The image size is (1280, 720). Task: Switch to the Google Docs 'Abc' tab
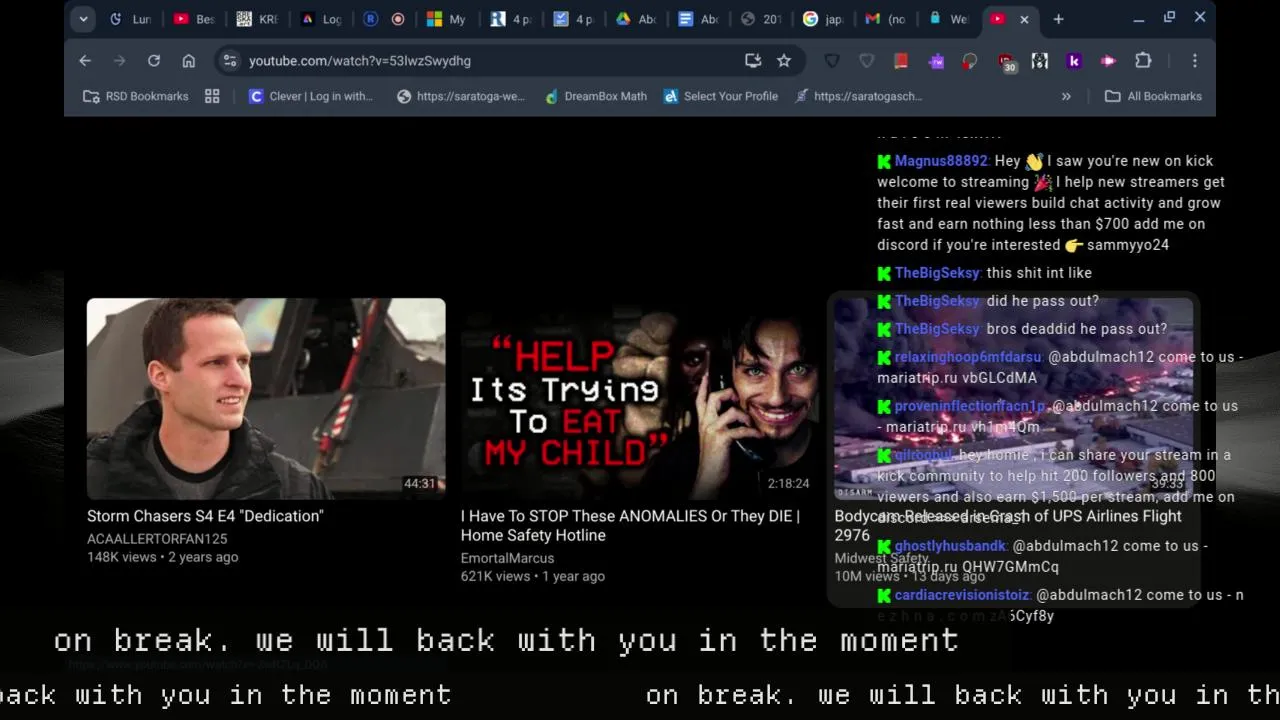click(698, 19)
